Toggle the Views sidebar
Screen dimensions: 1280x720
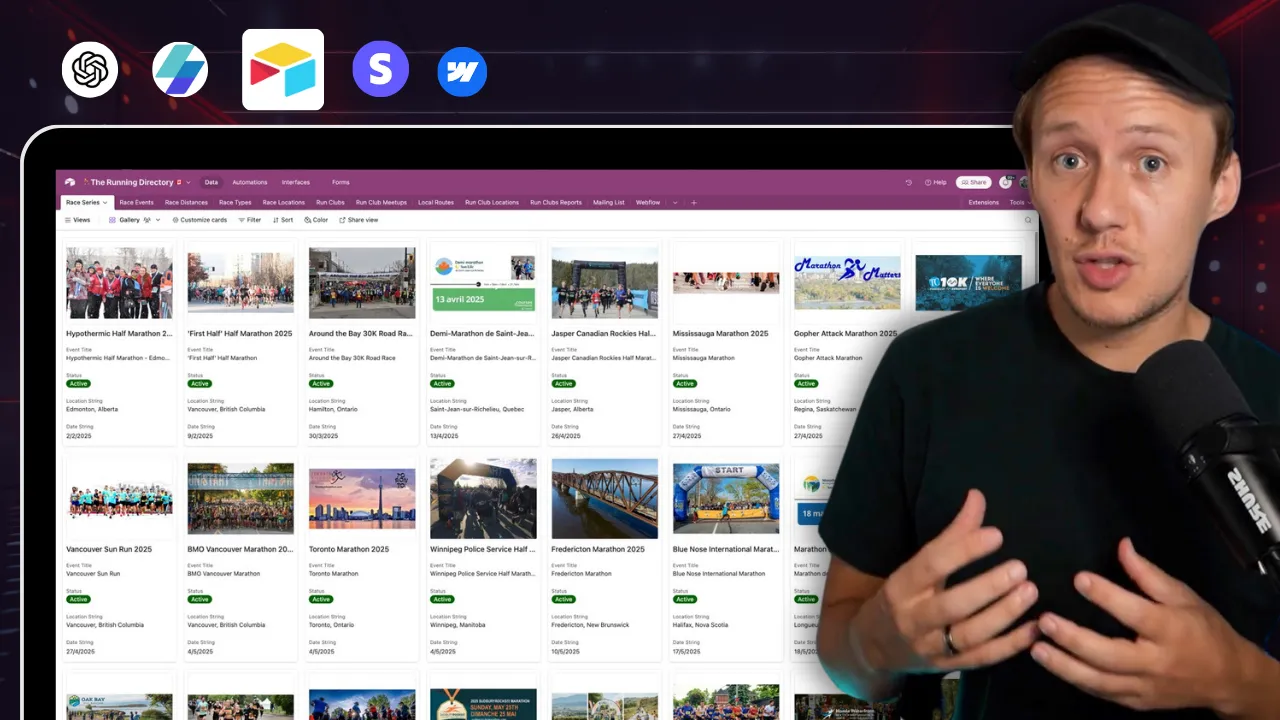77,220
